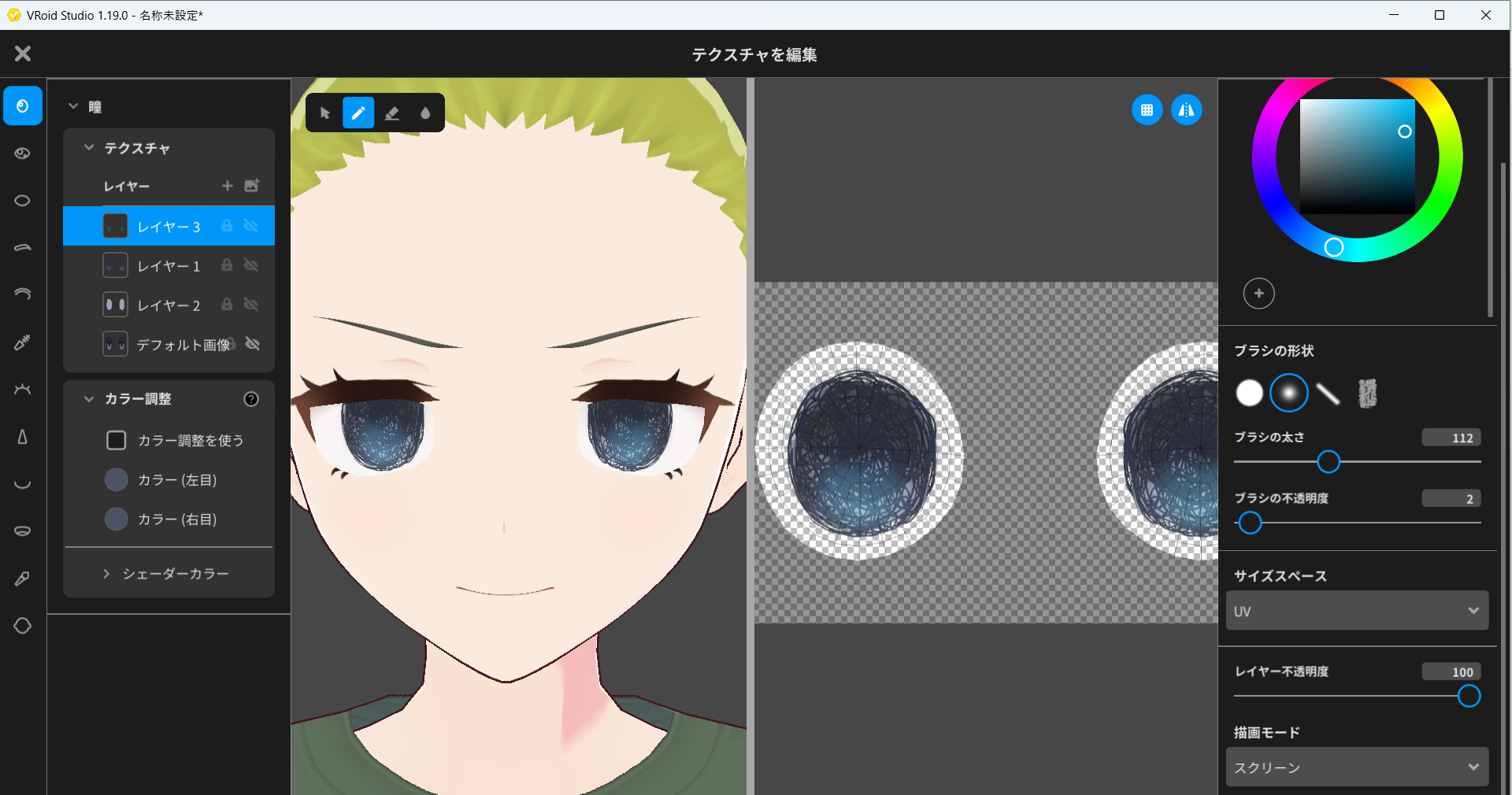Enable the カラー調整を使う checkbox
Screen dimensions: 1512x795
coord(117,440)
